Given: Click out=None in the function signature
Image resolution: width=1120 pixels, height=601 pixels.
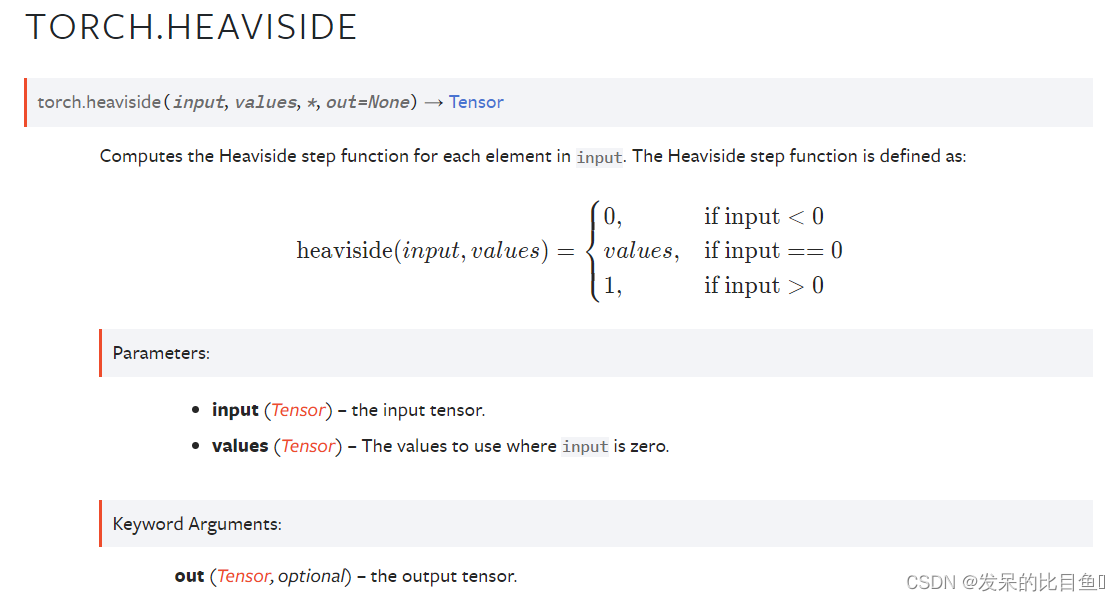Looking at the screenshot, I should (x=368, y=102).
